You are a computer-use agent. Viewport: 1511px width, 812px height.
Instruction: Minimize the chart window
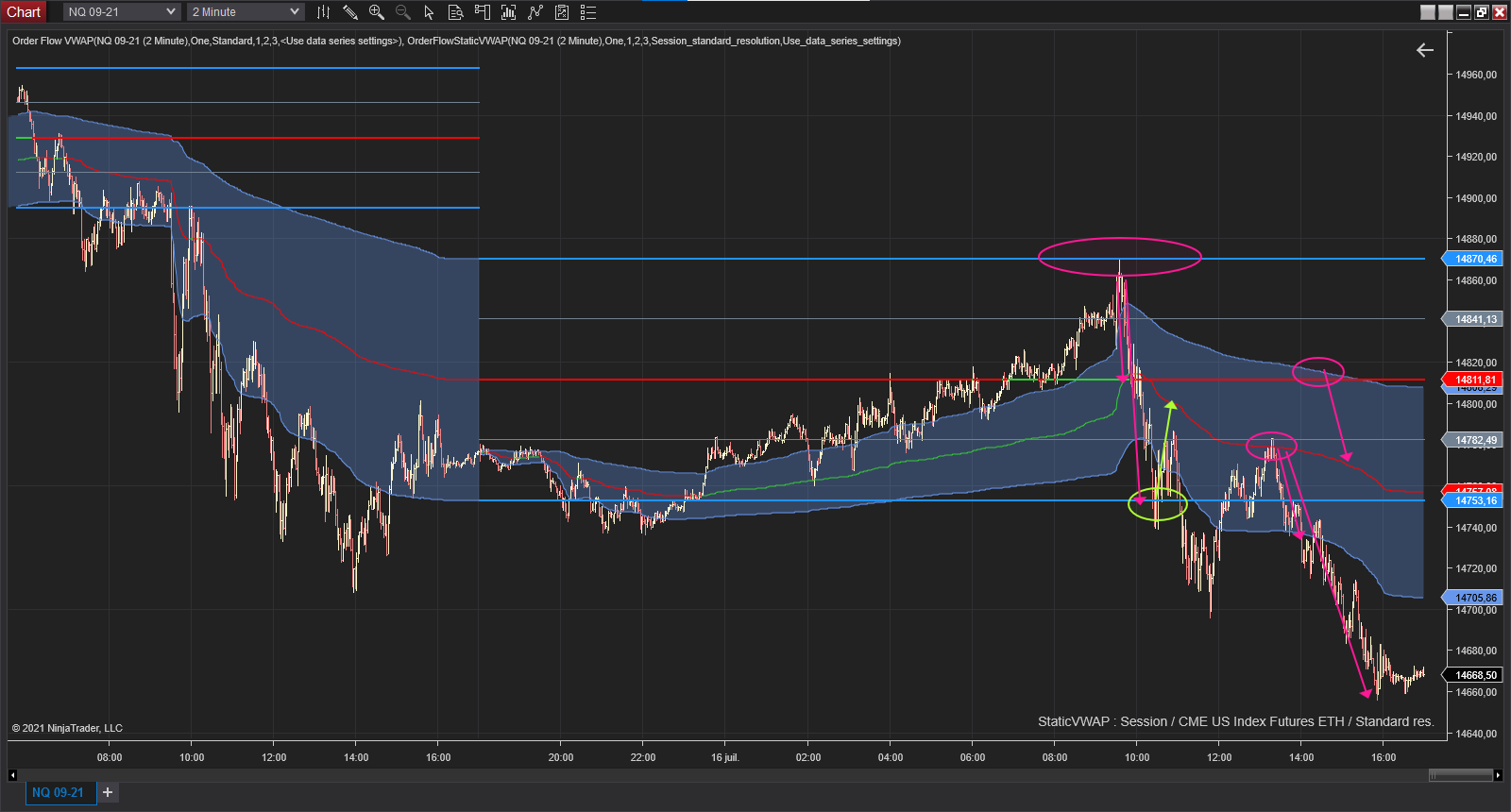pos(1464,12)
